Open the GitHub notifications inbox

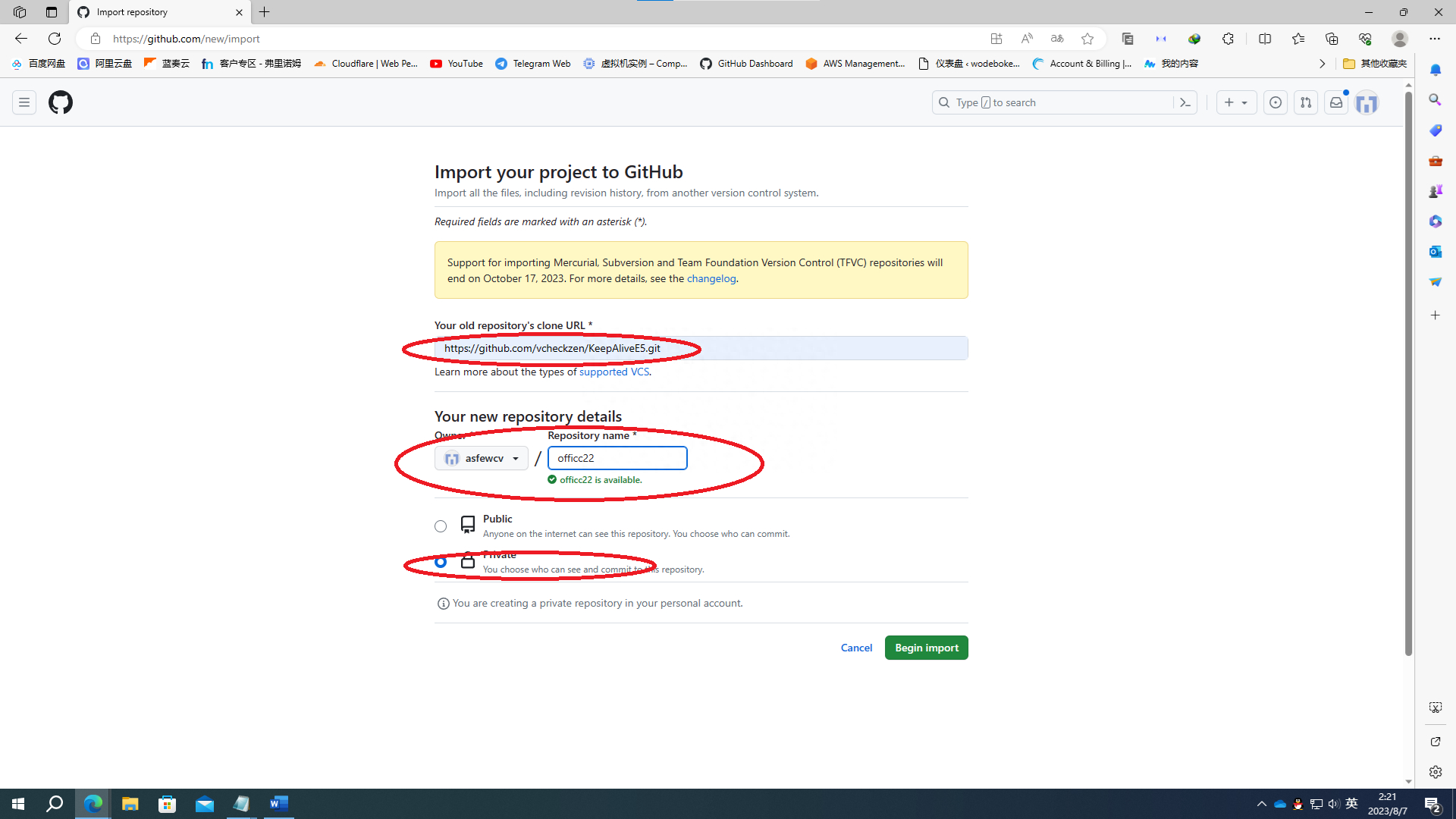[x=1336, y=102]
